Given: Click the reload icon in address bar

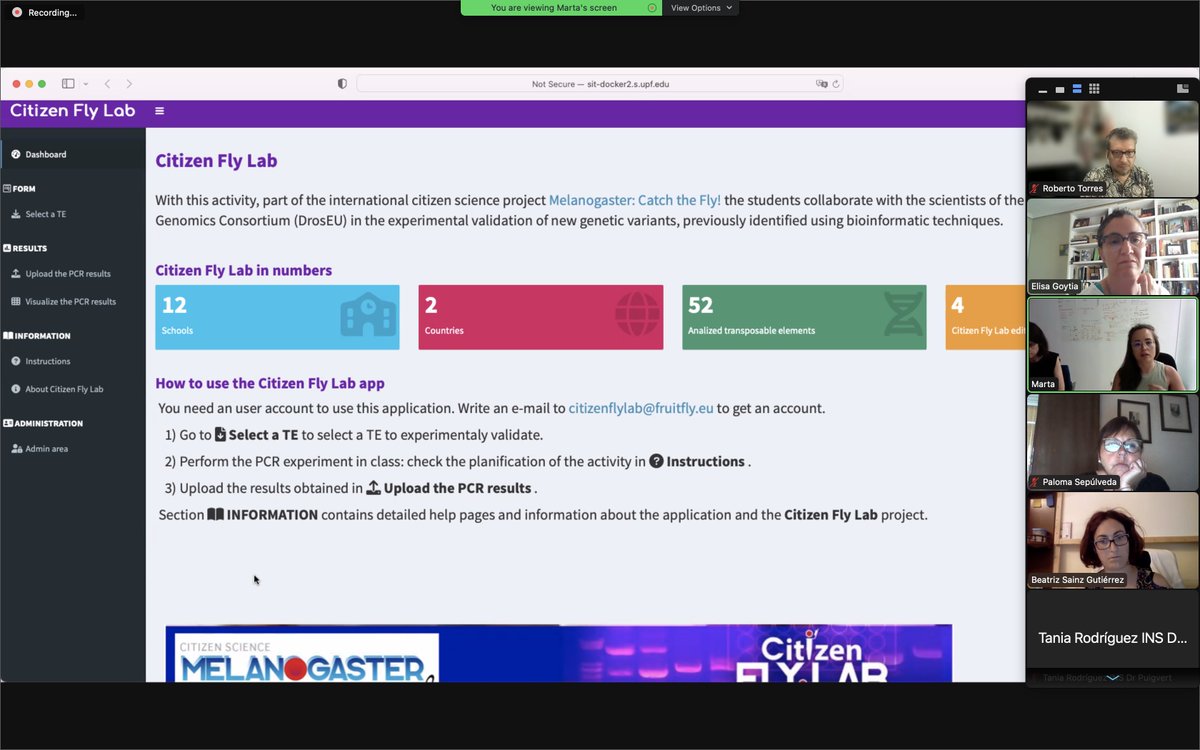Looking at the screenshot, I should point(836,84).
